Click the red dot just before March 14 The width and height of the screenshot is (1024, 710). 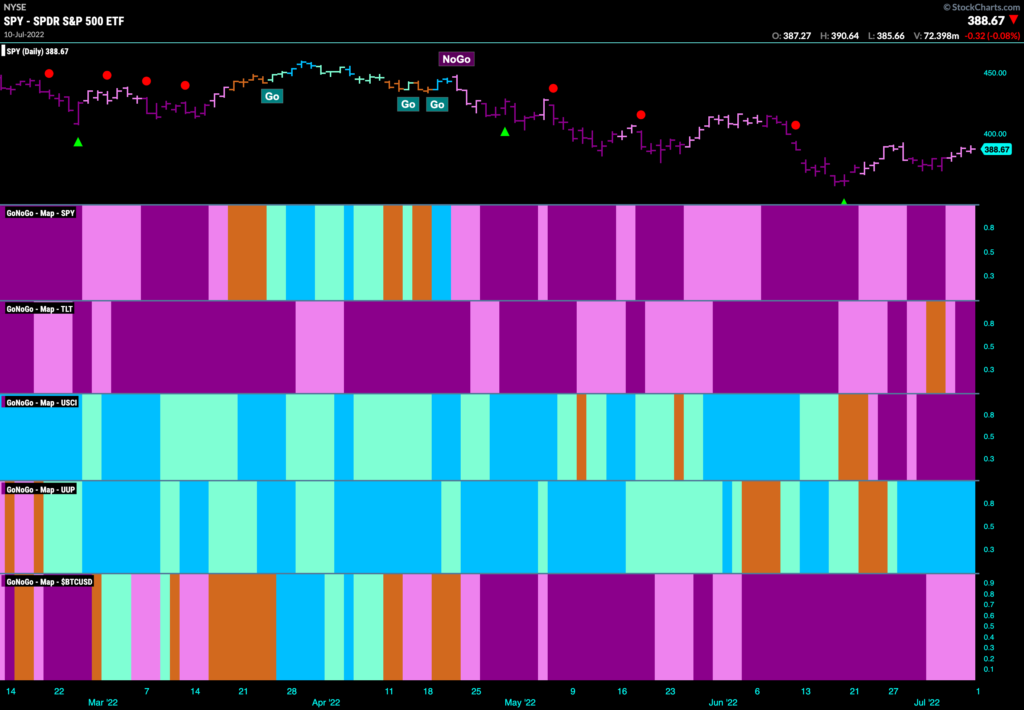(x=185, y=85)
